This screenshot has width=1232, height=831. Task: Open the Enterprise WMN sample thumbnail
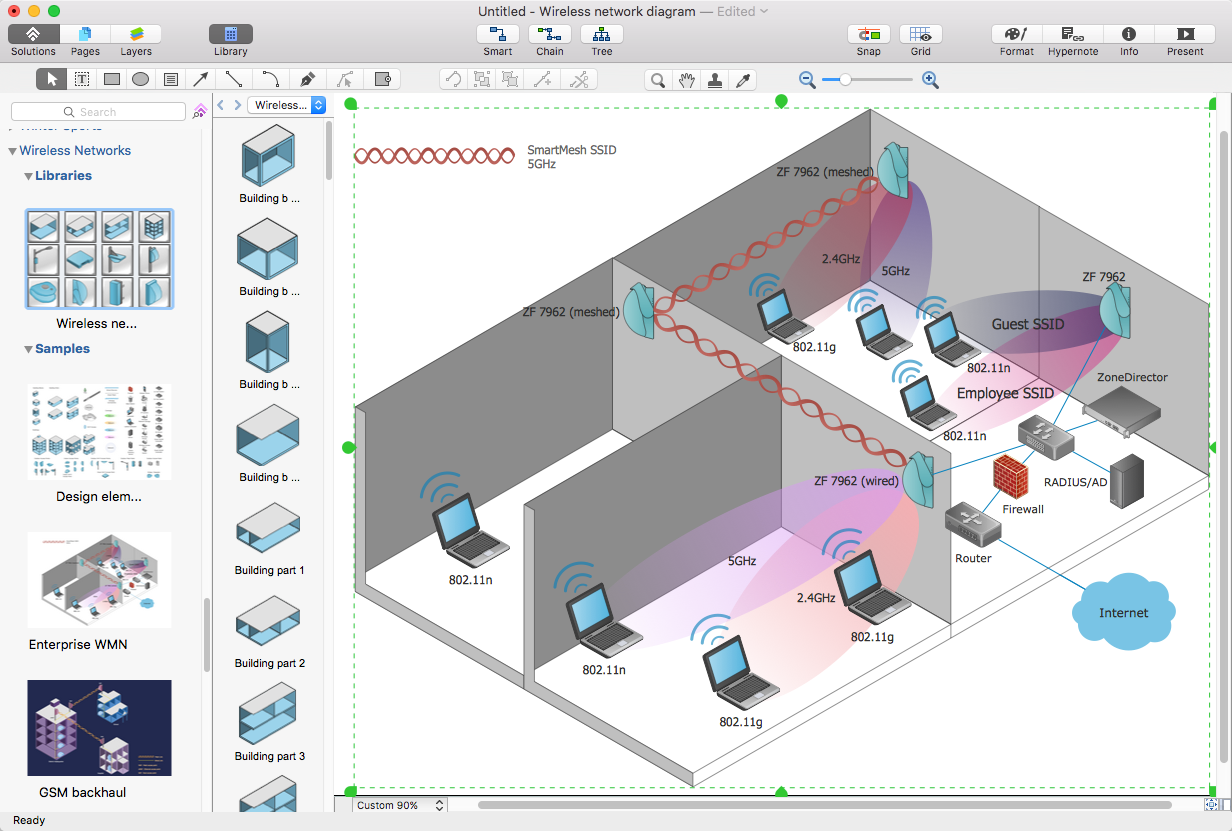tap(99, 580)
